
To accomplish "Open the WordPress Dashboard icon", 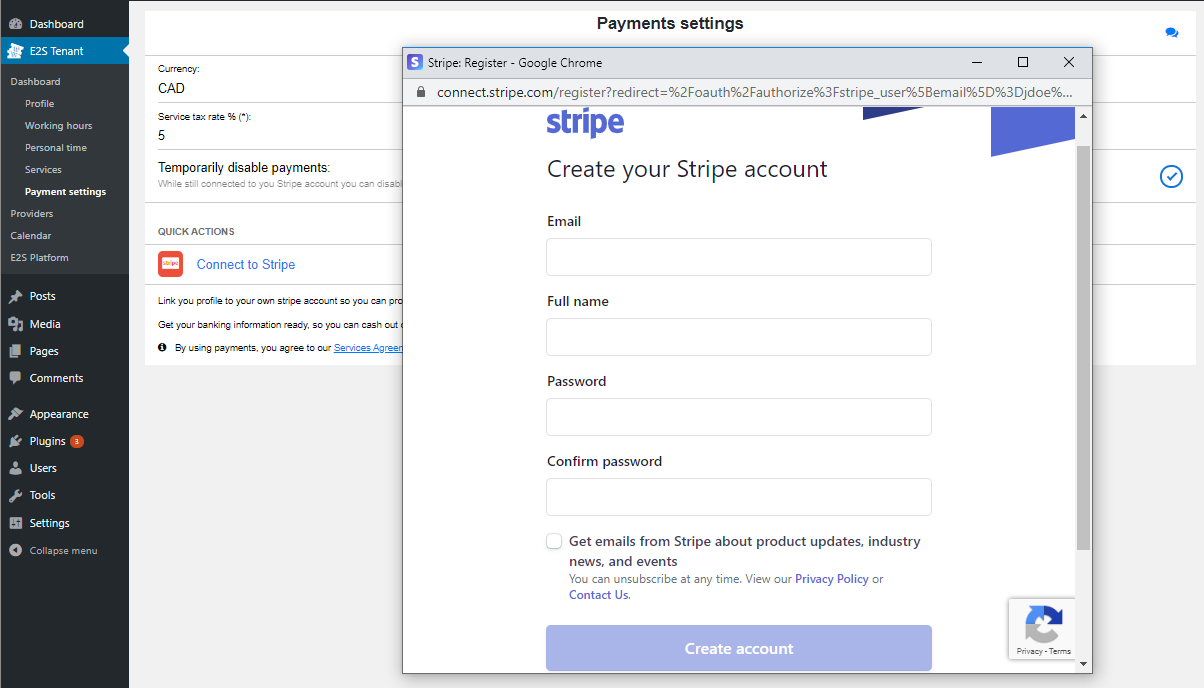I will click(15, 24).
